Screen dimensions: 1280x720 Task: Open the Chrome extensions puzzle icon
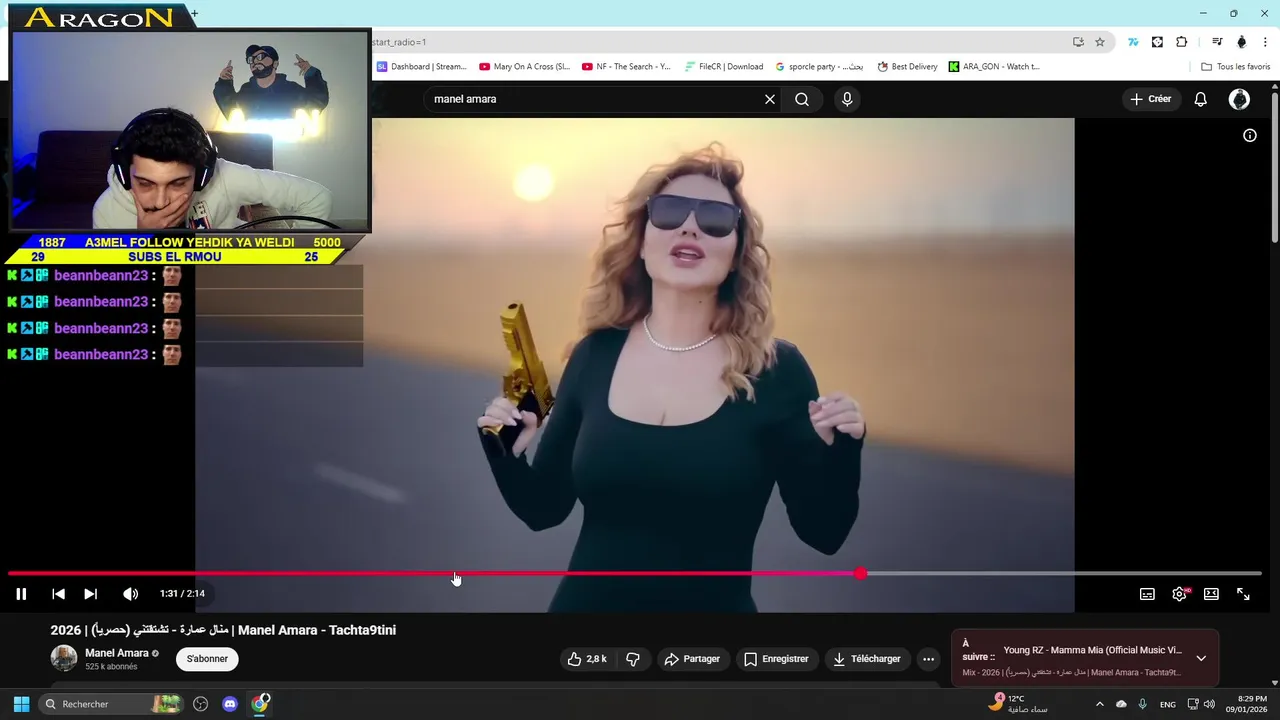coord(1182,42)
